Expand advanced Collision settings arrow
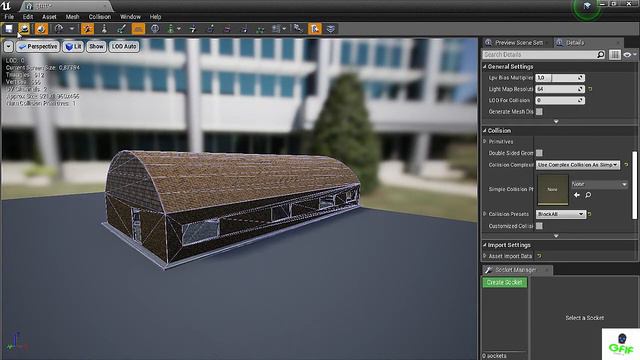 (556, 236)
